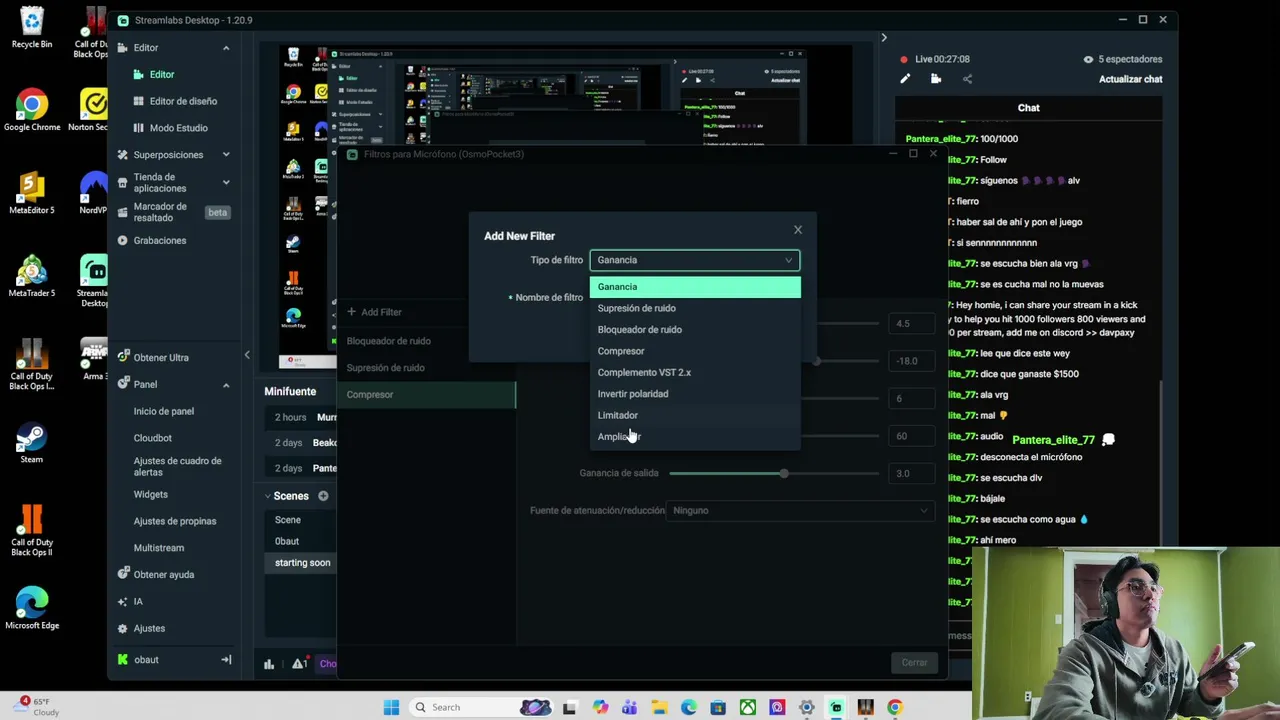This screenshot has height=720, width=1280.
Task: Select Supresión de ruido filter type option
Action: click(x=636, y=308)
